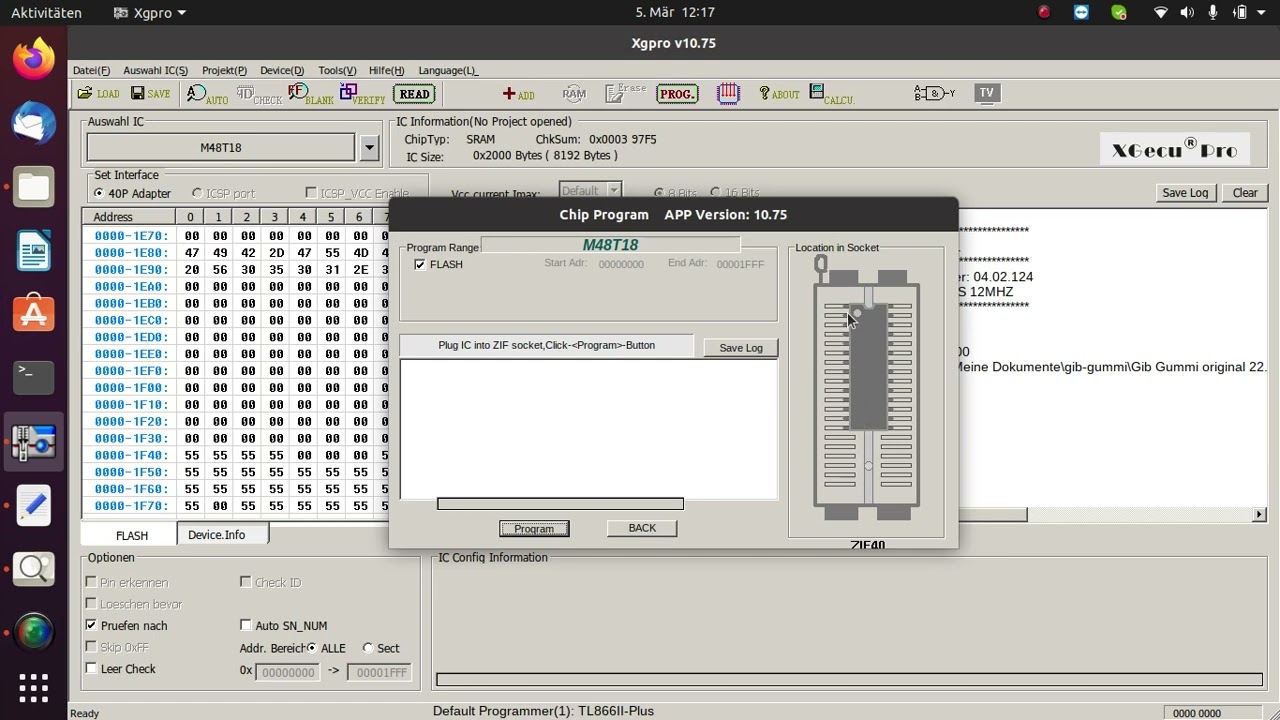Click the ADD toolbar icon

518,94
